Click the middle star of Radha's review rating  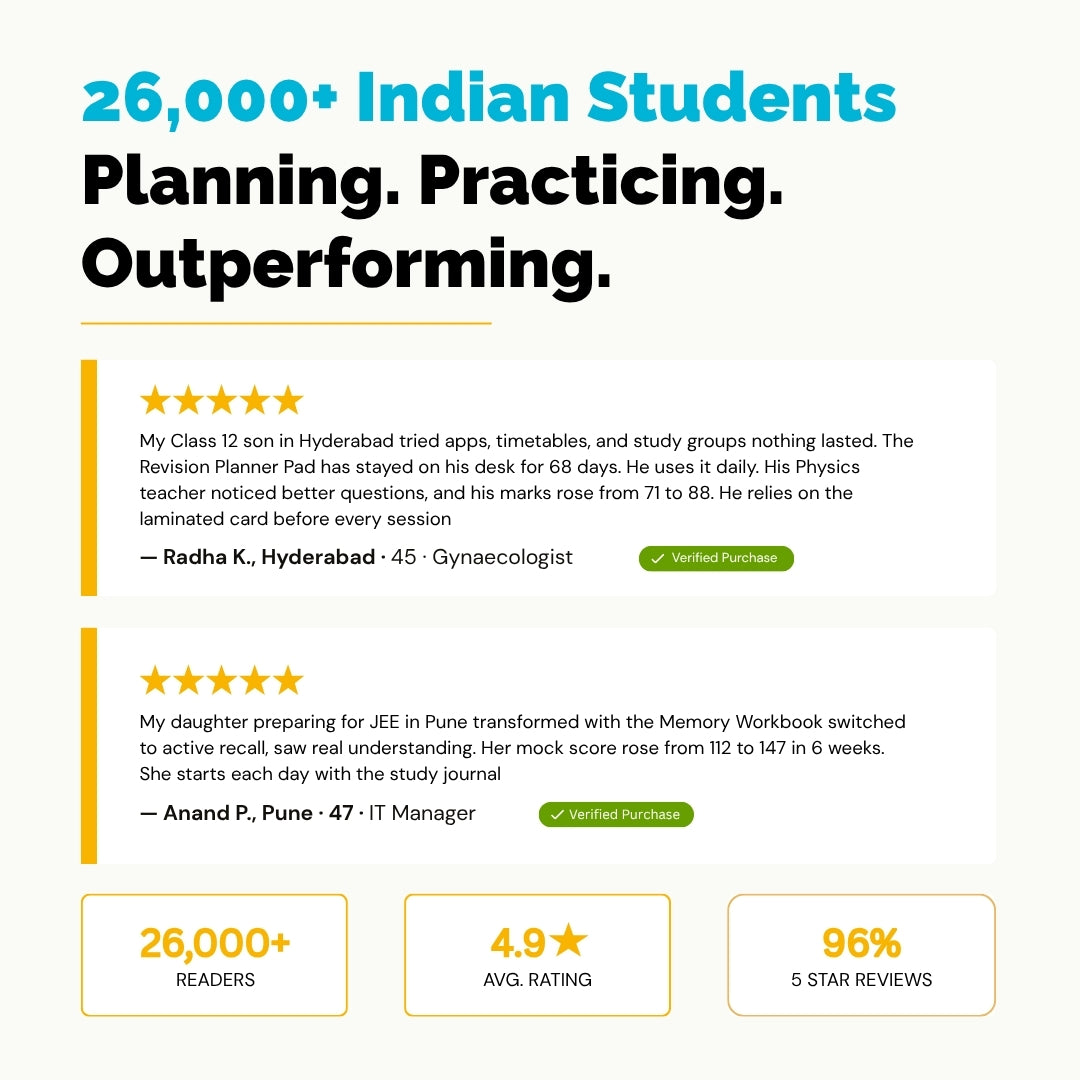point(221,401)
